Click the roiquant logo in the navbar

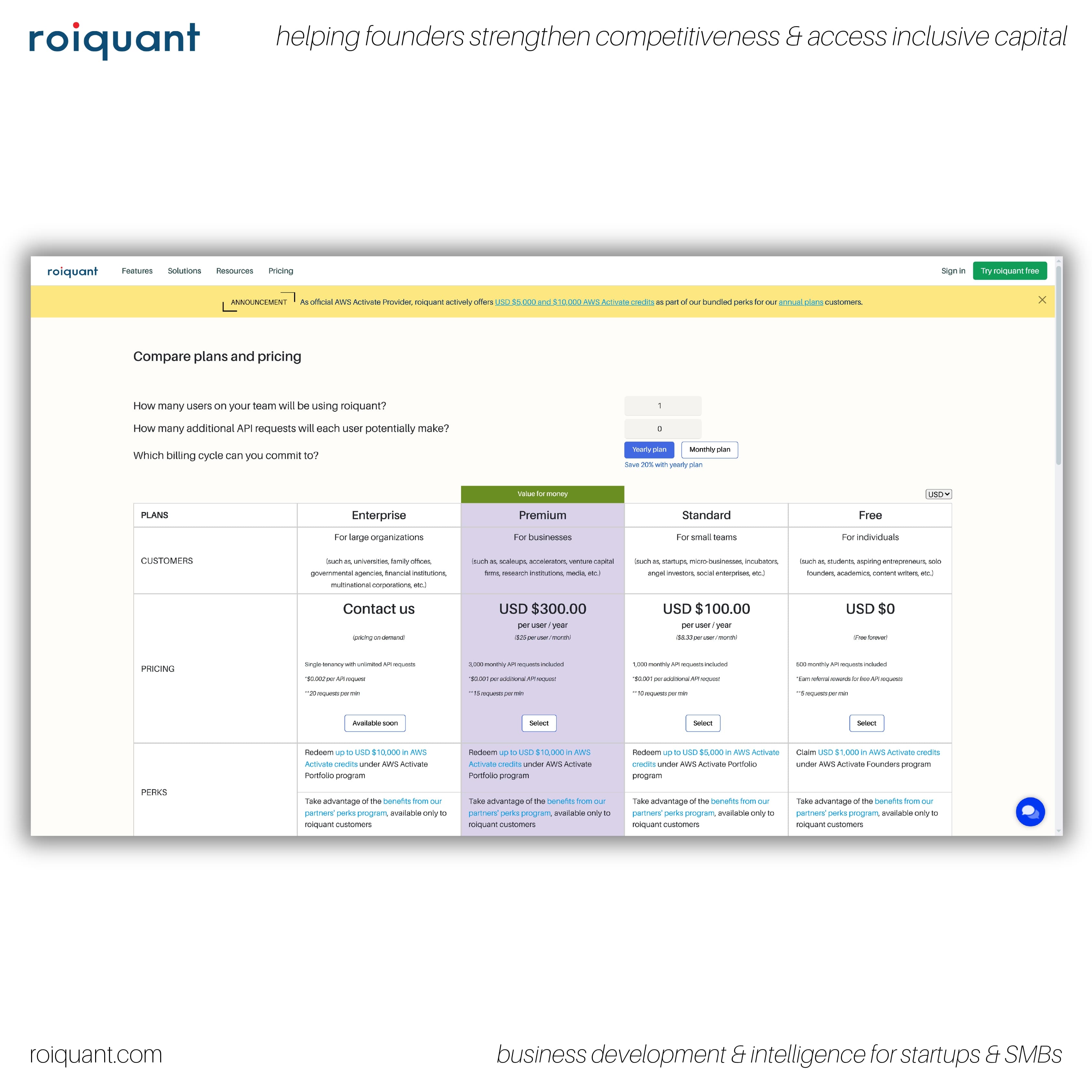(x=72, y=271)
